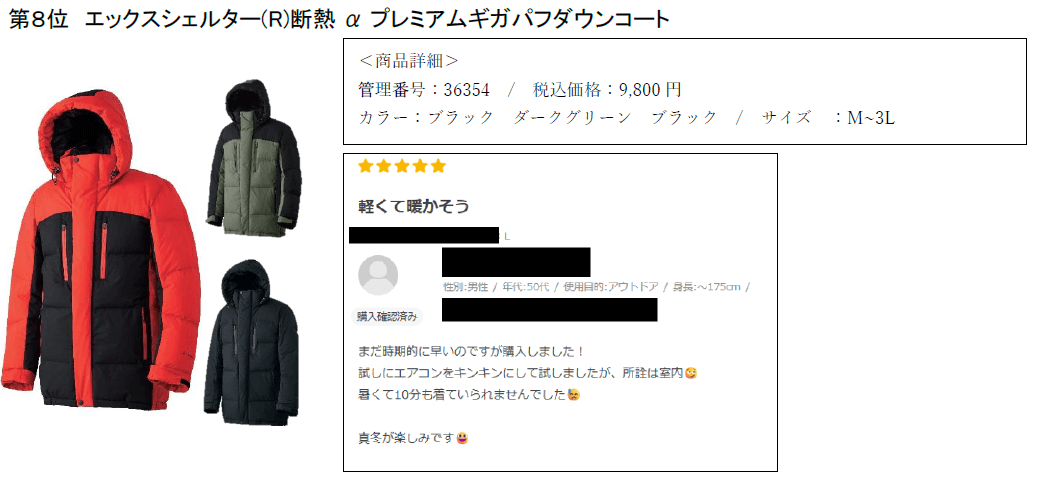Click the 商品詳細 header text
This screenshot has width=1047, height=493.
click(409, 61)
